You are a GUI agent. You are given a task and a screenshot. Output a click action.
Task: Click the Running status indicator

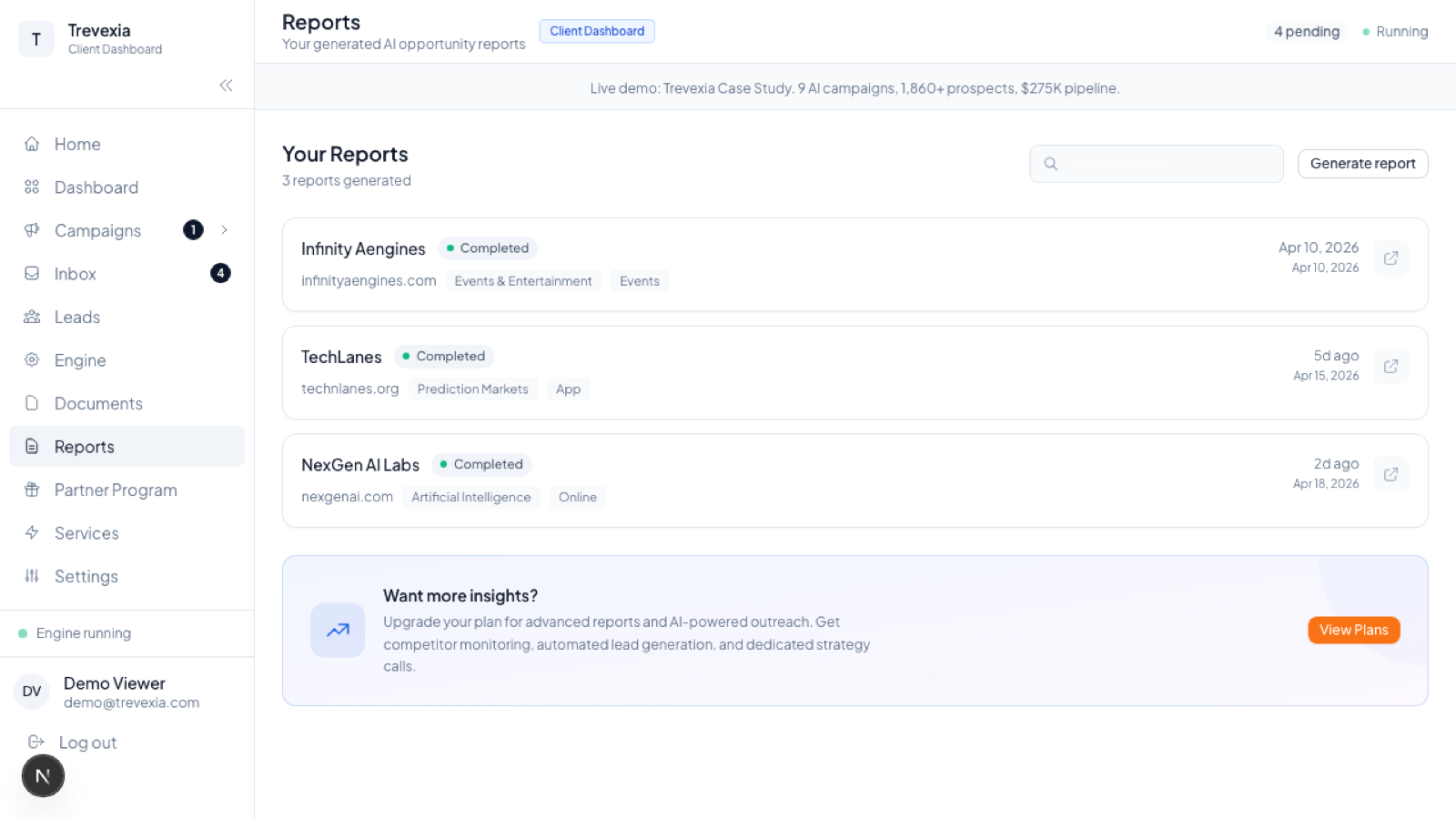tap(1395, 32)
